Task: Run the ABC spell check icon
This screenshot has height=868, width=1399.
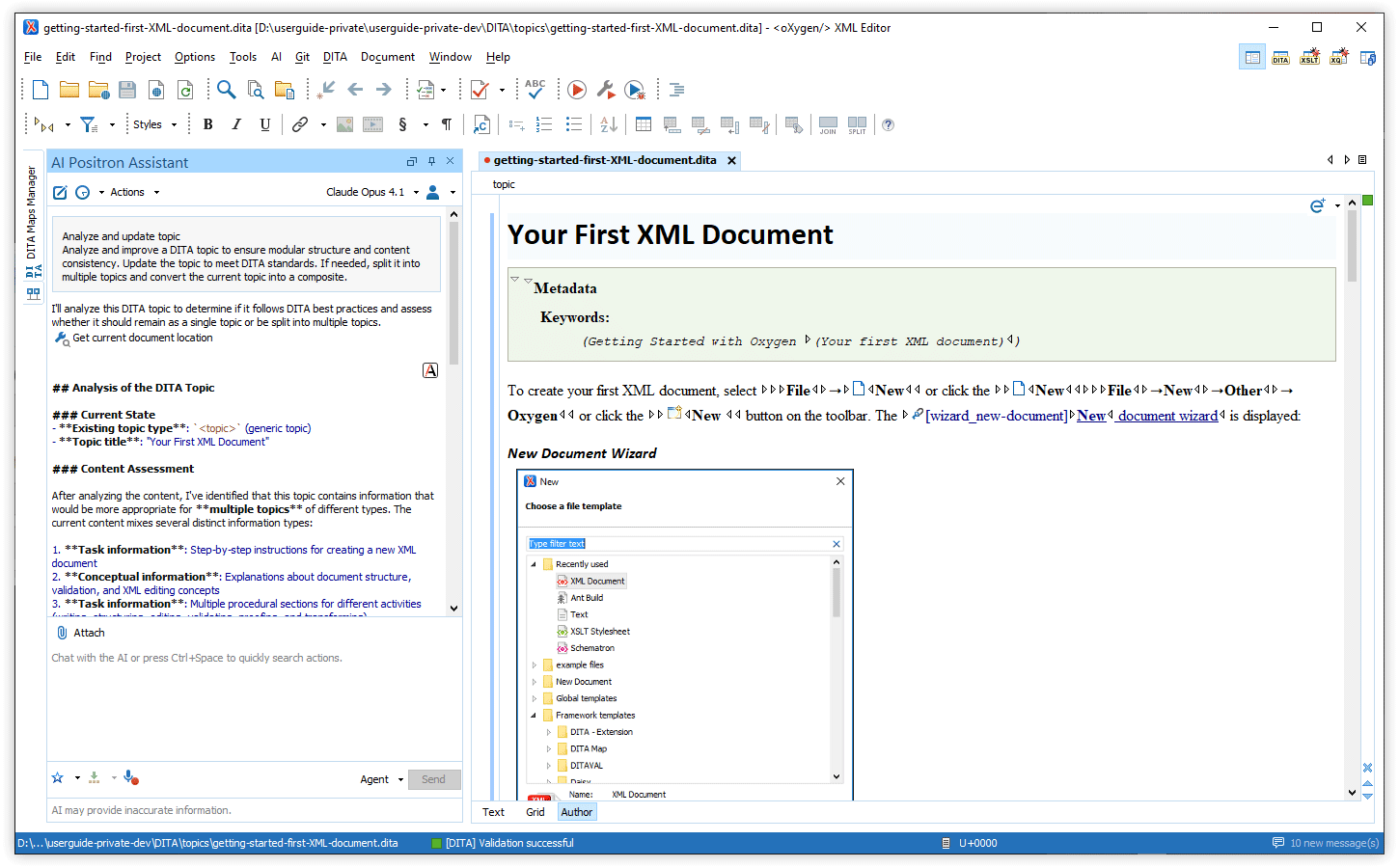Action: point(535,90)
